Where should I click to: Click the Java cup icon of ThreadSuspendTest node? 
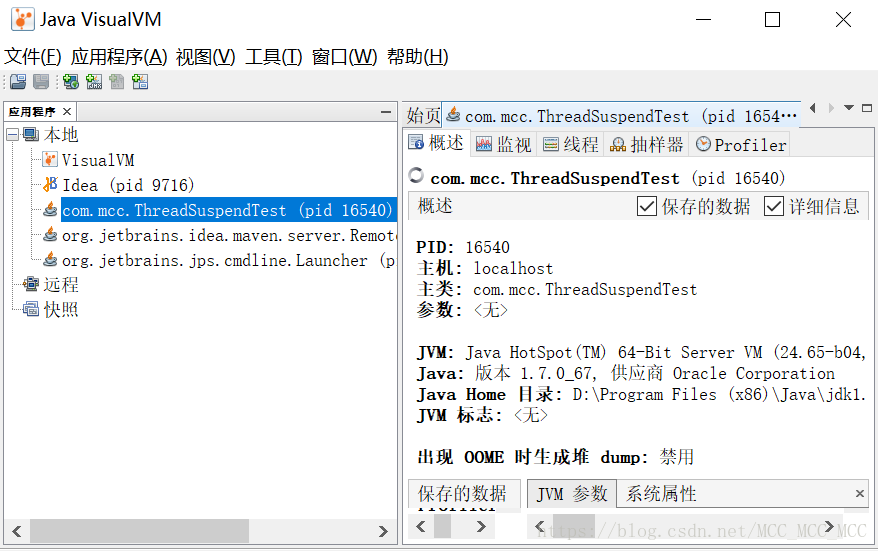click(50, 209)
